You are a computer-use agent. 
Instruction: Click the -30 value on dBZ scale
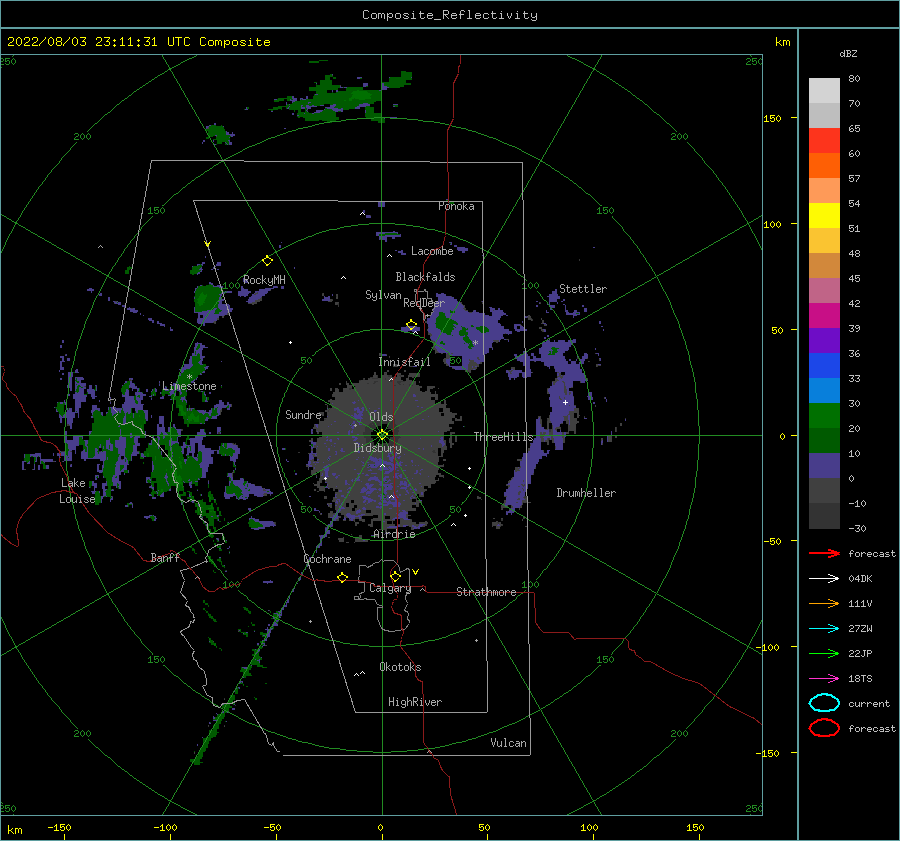tap(857, 528)
